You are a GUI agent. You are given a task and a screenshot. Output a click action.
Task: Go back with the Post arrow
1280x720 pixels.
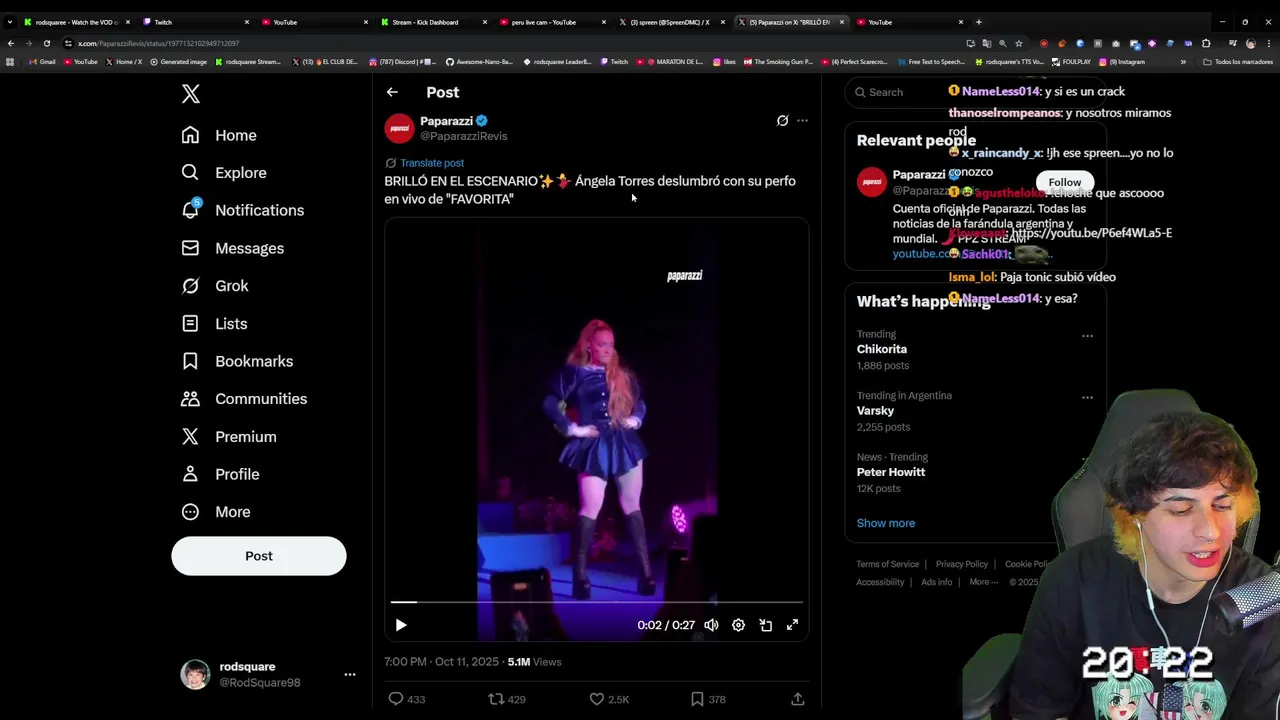392,92
